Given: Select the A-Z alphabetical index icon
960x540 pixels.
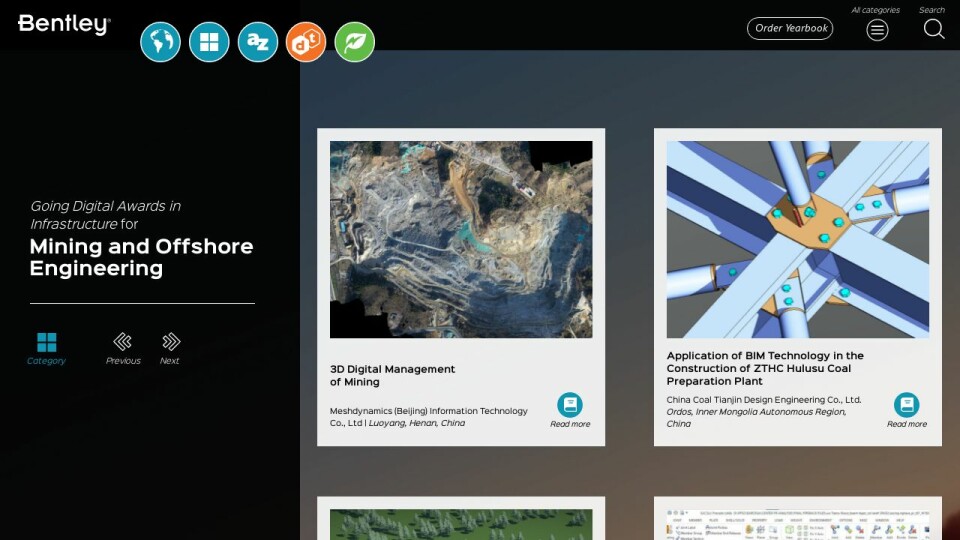Looking at the screenshot, I should [x=258, y=42].
